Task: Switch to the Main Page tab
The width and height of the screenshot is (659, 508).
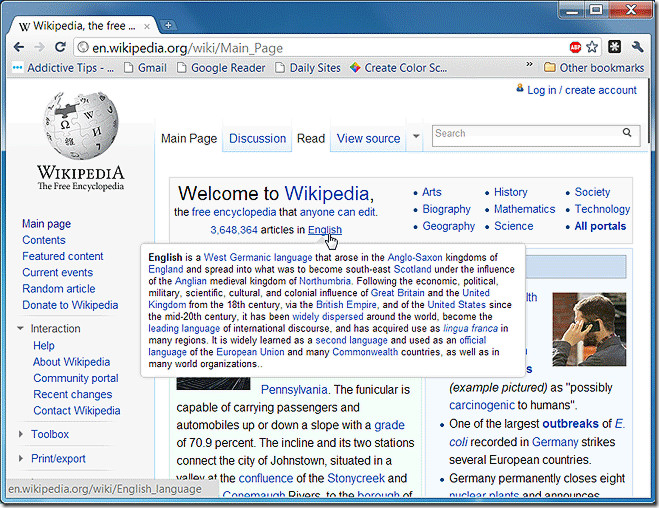Action: [189, 138]
